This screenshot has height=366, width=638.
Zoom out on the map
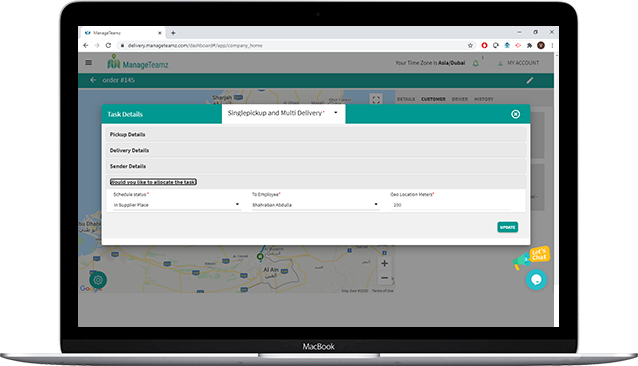coord(384,278)
